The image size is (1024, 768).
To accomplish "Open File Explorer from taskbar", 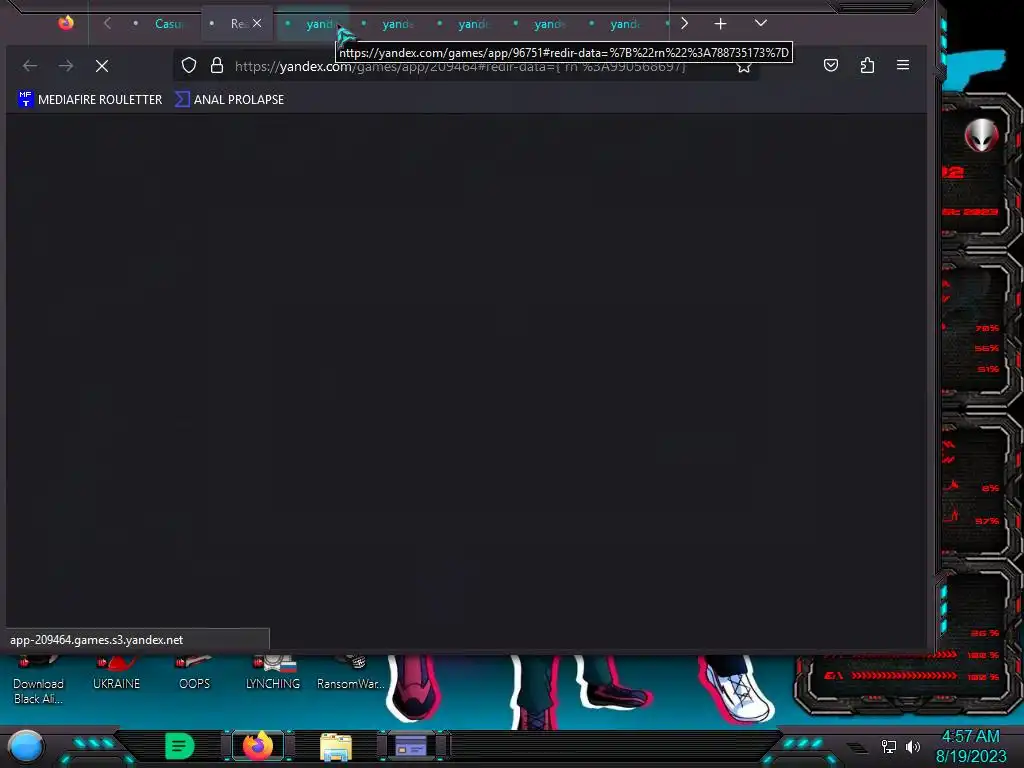I will (x=336, y=746).
